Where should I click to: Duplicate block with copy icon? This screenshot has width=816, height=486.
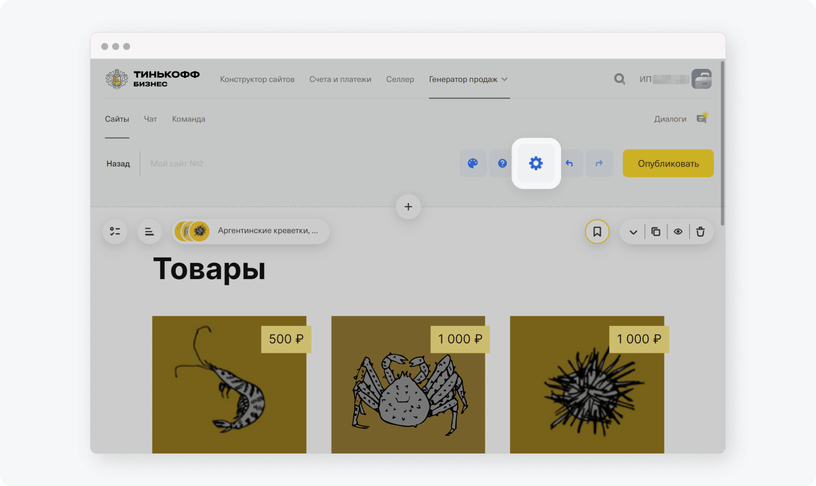coord(656,232)
